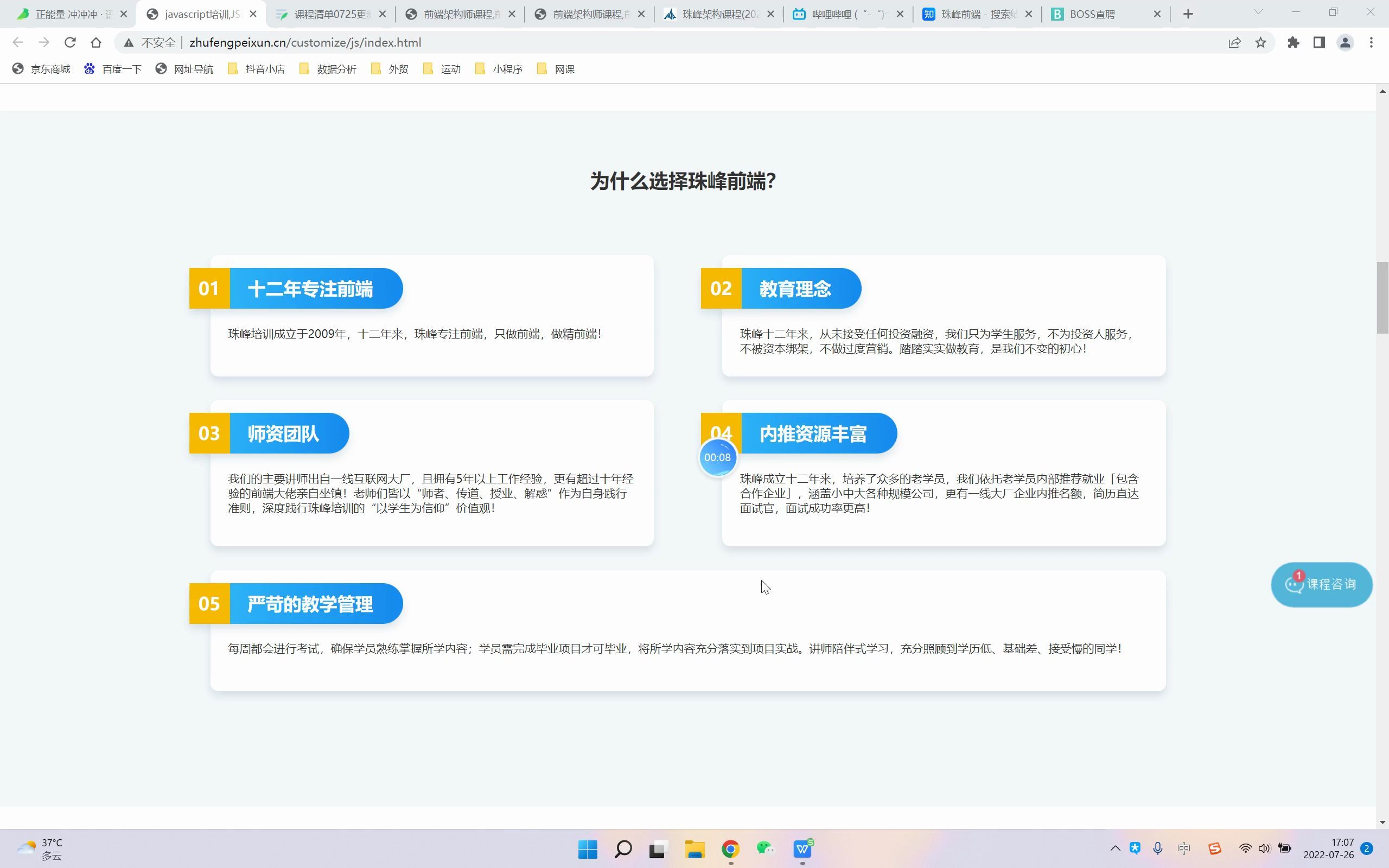Viewport: 1389px width, 868px height.
Task: Open WeChat from the taskbar
Action: click(x=766, y=849)
